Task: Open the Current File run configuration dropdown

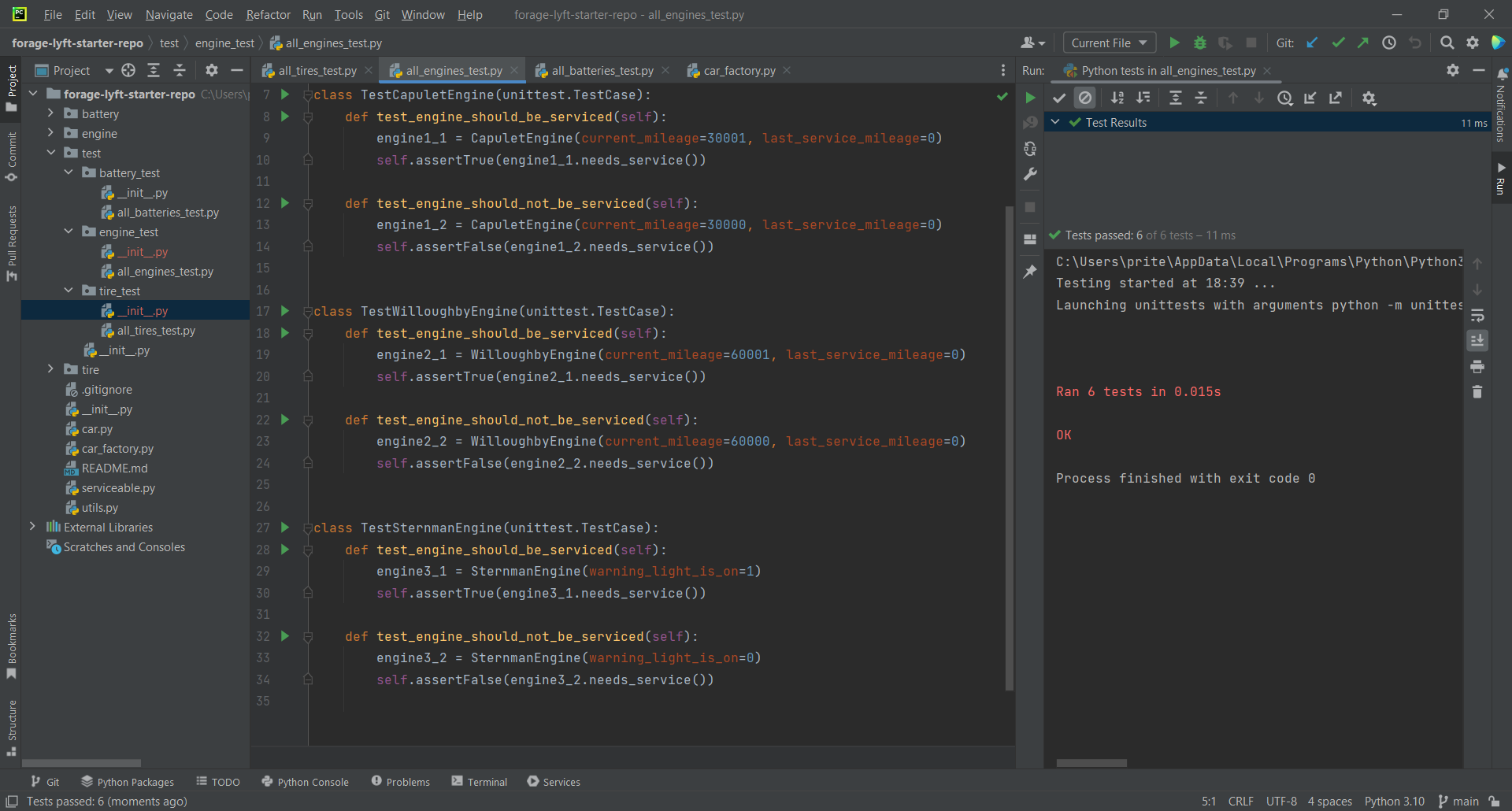Action: (1109, 43)
